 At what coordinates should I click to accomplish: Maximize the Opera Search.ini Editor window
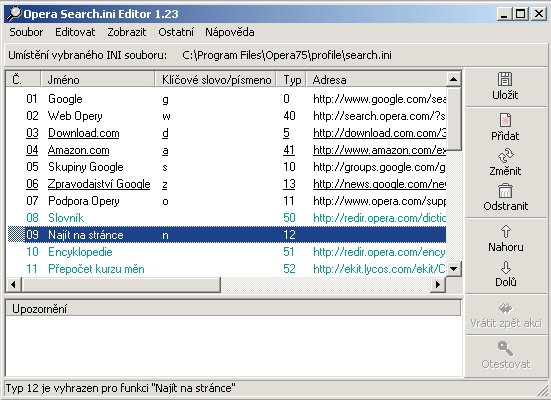tap(520, 14)
